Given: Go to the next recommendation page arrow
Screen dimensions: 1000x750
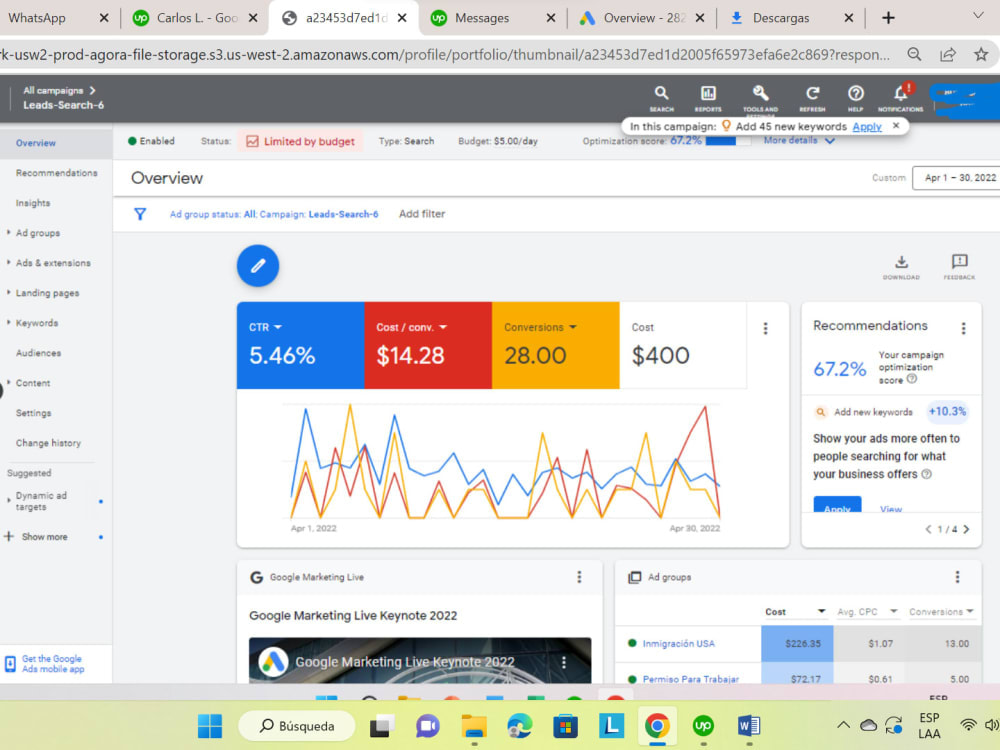Looking at the screenshot, I should 966,529.
